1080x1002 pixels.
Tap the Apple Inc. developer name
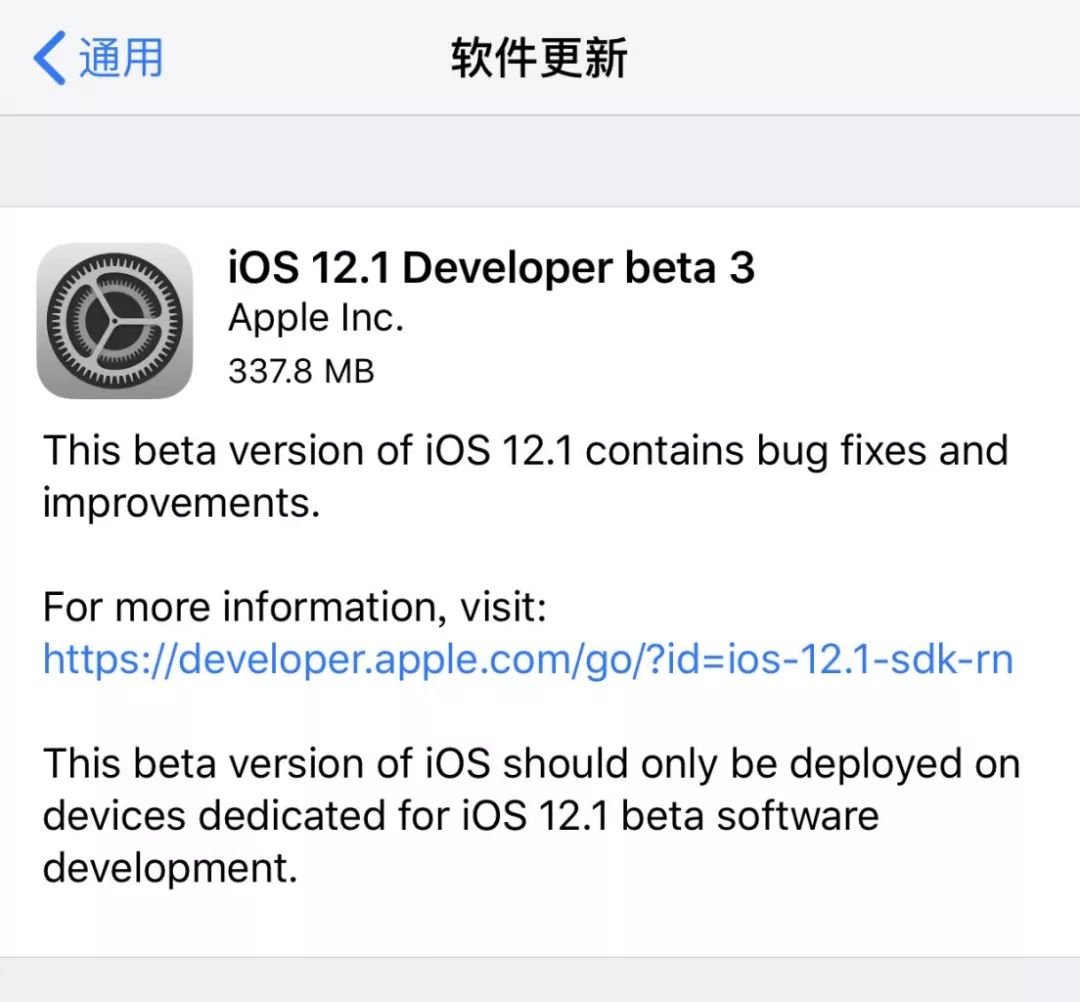point(316,319)
